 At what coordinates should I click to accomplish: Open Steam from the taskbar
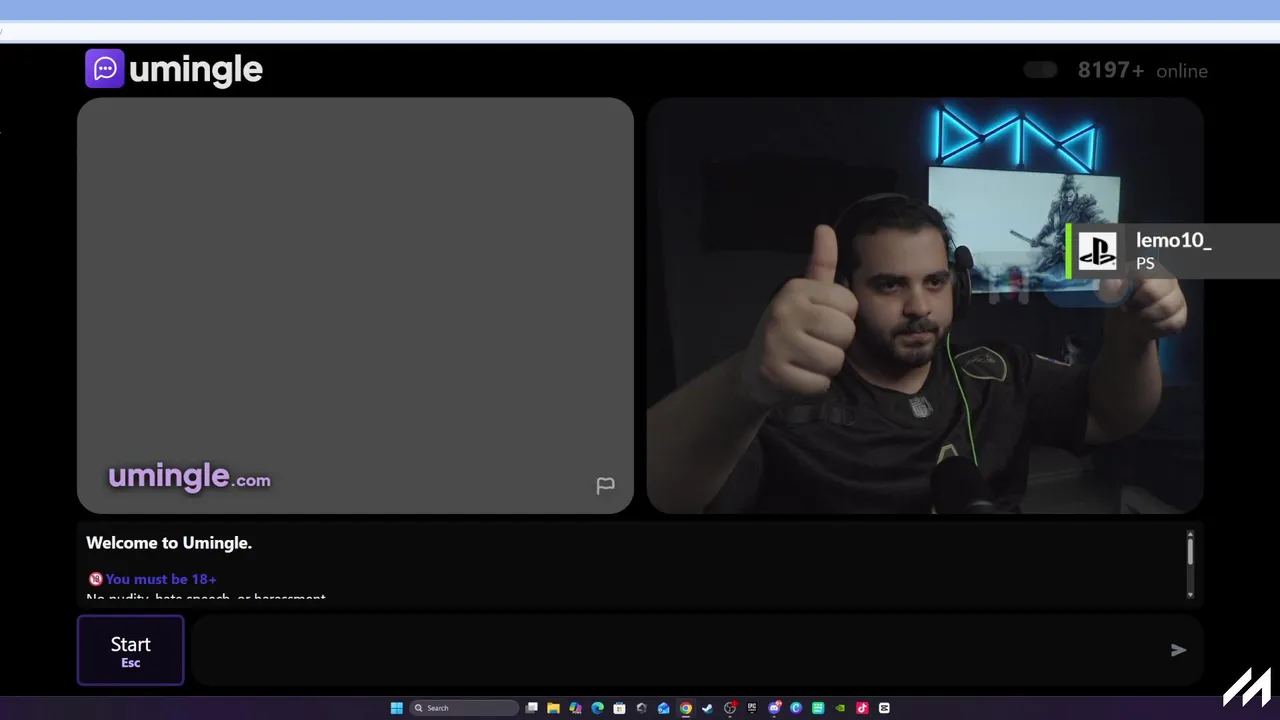pos(707,708)
